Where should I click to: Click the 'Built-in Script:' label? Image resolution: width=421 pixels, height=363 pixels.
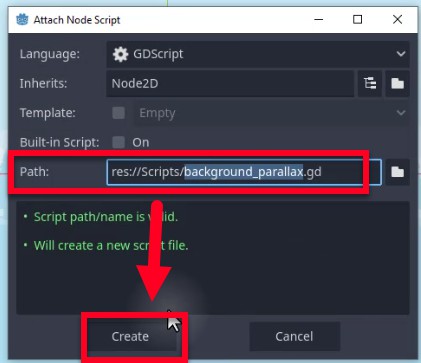(x=60, y=142)
